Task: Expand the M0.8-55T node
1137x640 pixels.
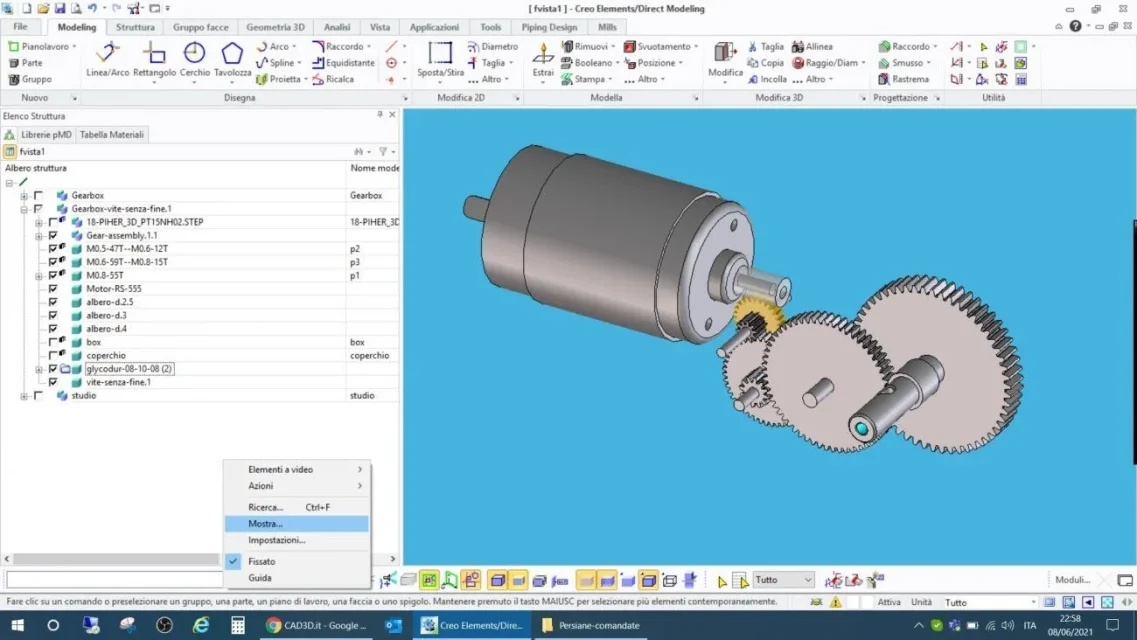Action: 38,275
